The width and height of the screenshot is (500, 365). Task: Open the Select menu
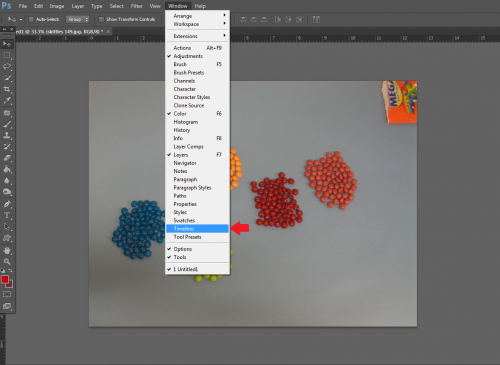tap(116, 6)
